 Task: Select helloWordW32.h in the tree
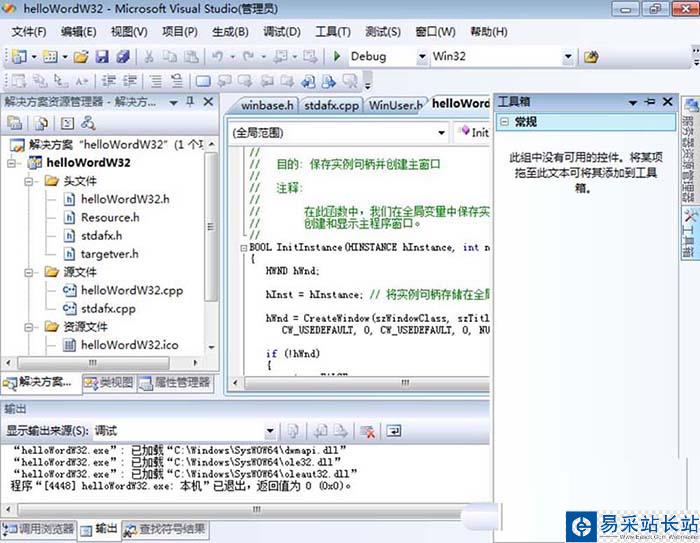click(x=125, y=199)
